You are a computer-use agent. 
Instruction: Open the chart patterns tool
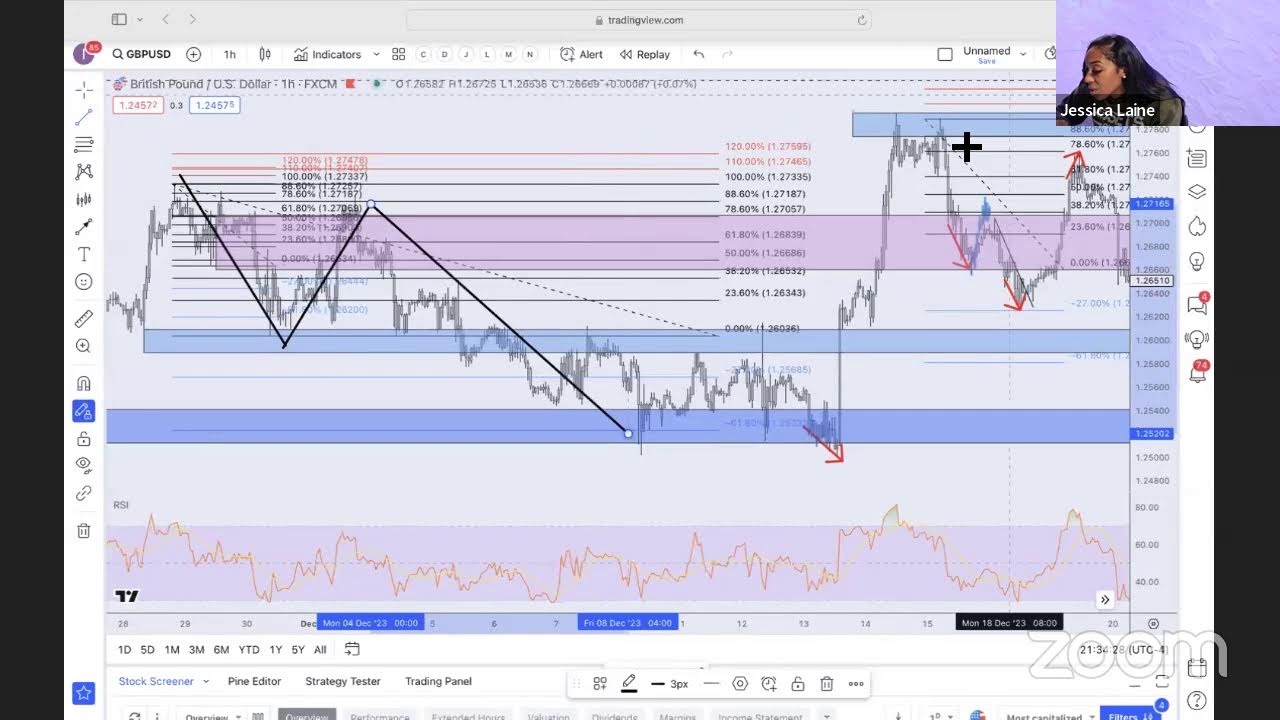84,172
